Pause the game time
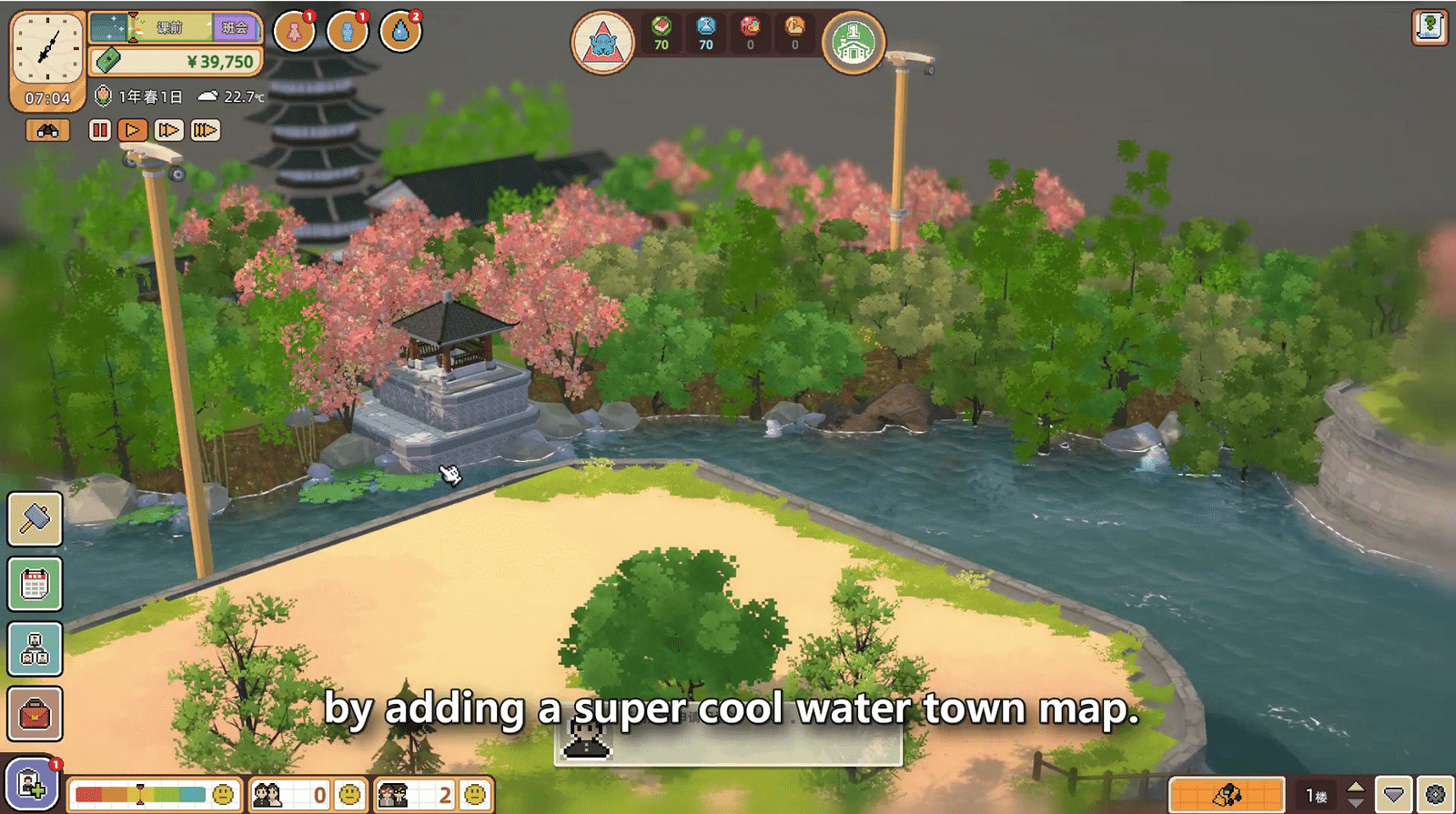Image resolution: width=1456 pixels, height=814 pixels. pos(99,130)
